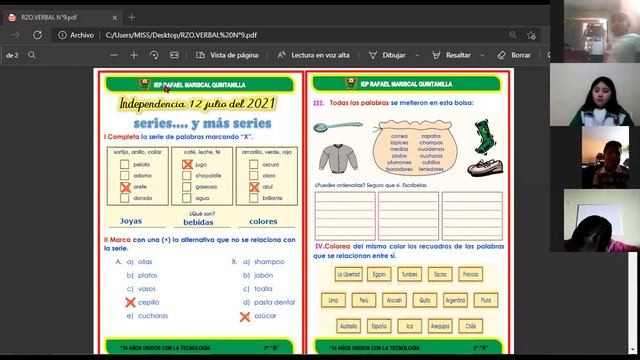This screenshot has height=360, width=640.
Task: Zoom out with minus button
Action: point(114,55)
